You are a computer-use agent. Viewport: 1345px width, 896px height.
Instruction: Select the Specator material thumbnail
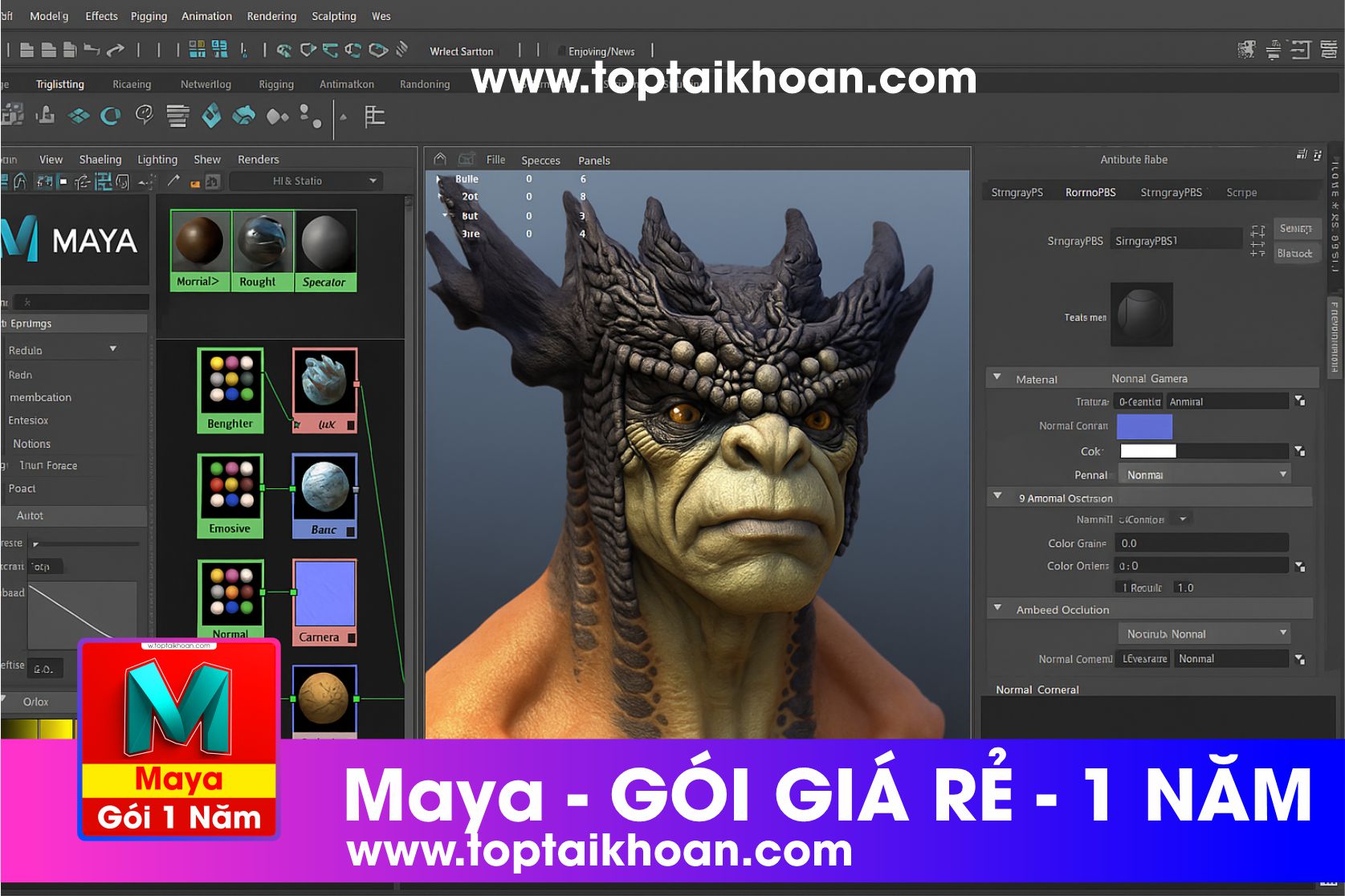[325, 250]
